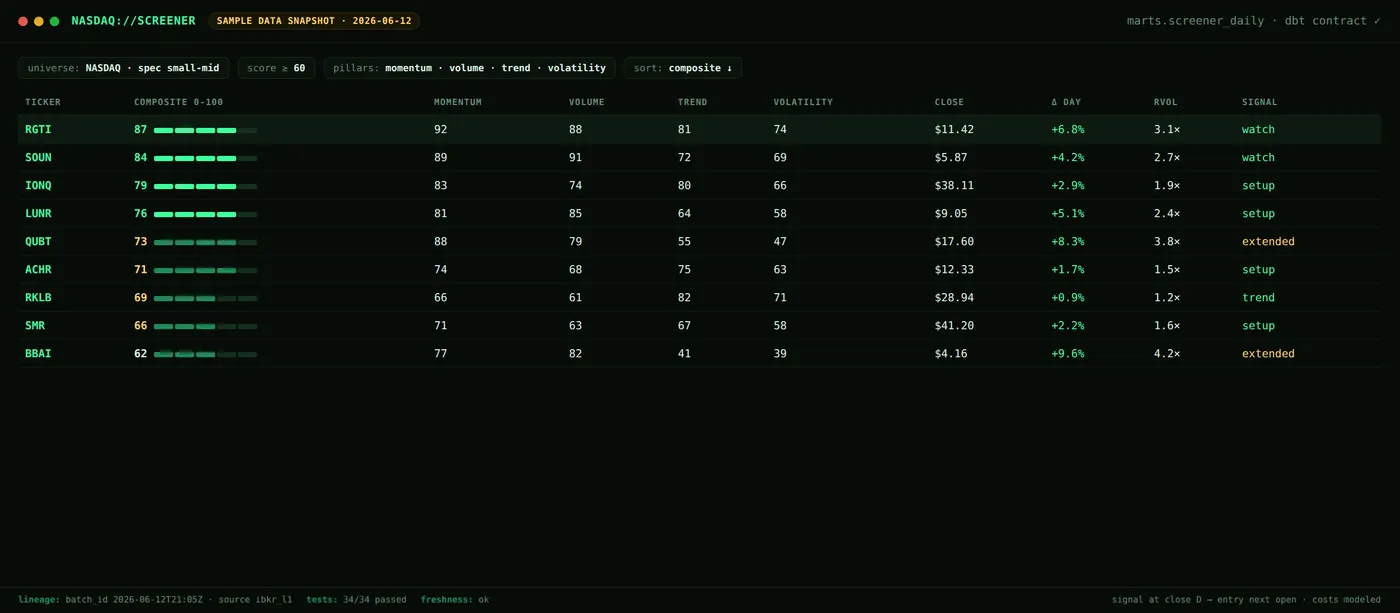Click signal at close D footer note
Screen dimensions: 1400x613
pyautogui.click(x=1247, y=600)
